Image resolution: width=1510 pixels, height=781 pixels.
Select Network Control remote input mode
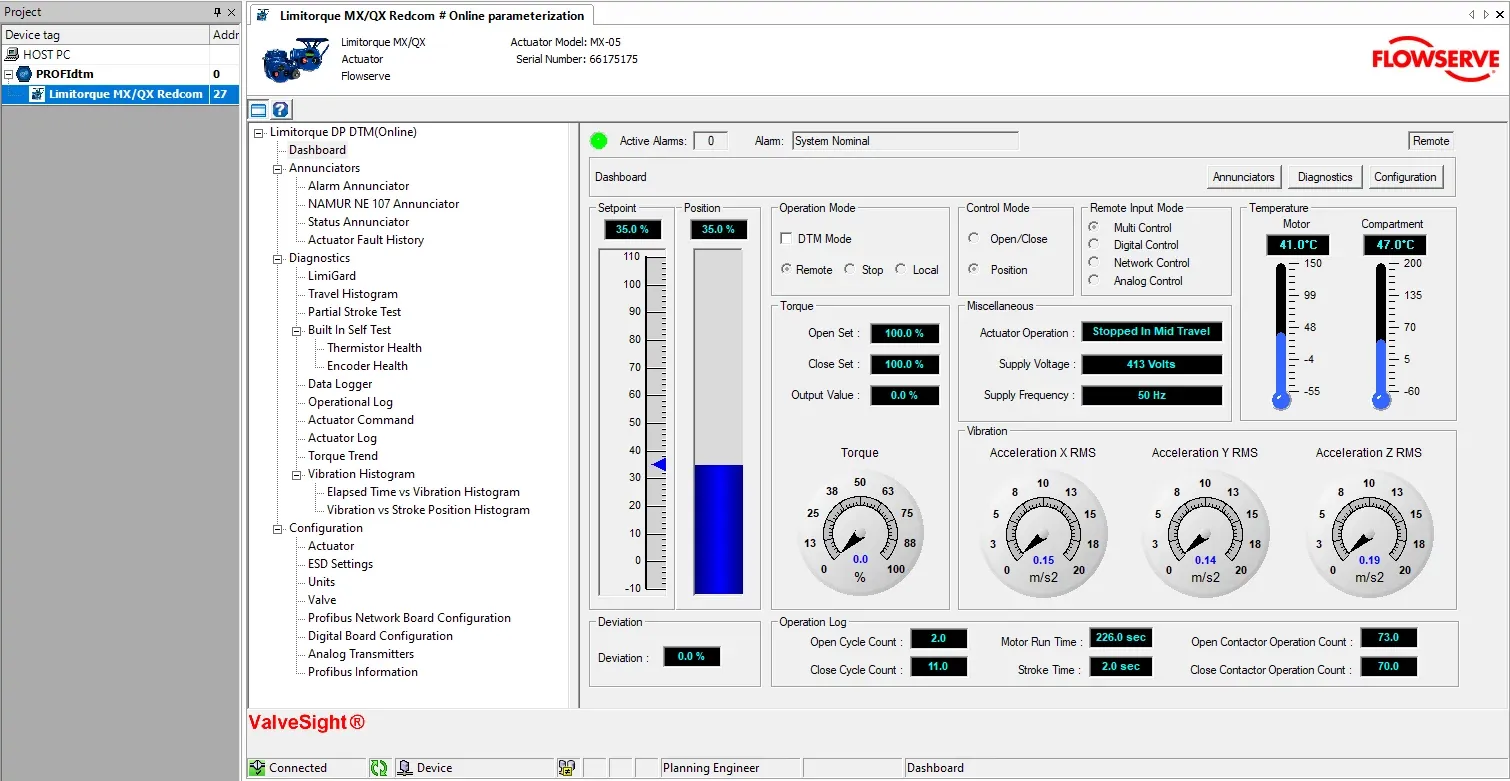(x=1094, y=262)
